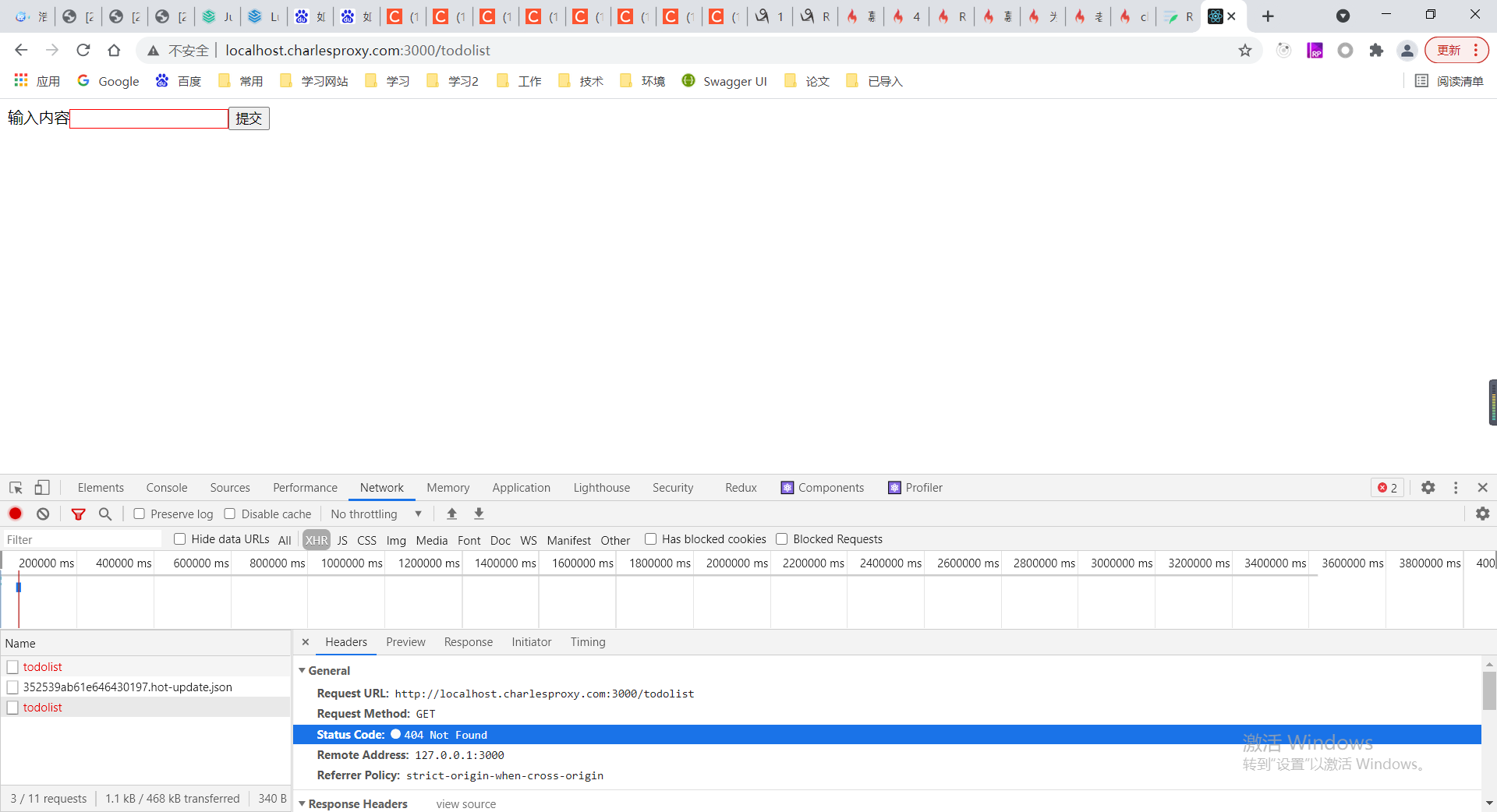1497x812 pixels.
Task: Activate the inspect element picker
Action: (16, 488)
